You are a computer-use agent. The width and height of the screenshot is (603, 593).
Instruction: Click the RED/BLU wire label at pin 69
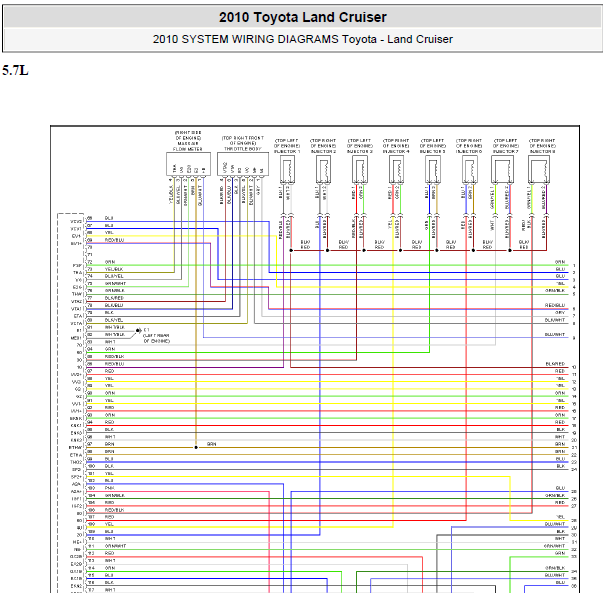114,240
